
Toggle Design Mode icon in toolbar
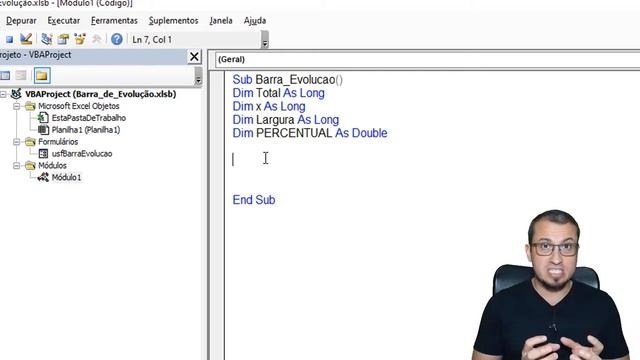click(x=26, y=39)
